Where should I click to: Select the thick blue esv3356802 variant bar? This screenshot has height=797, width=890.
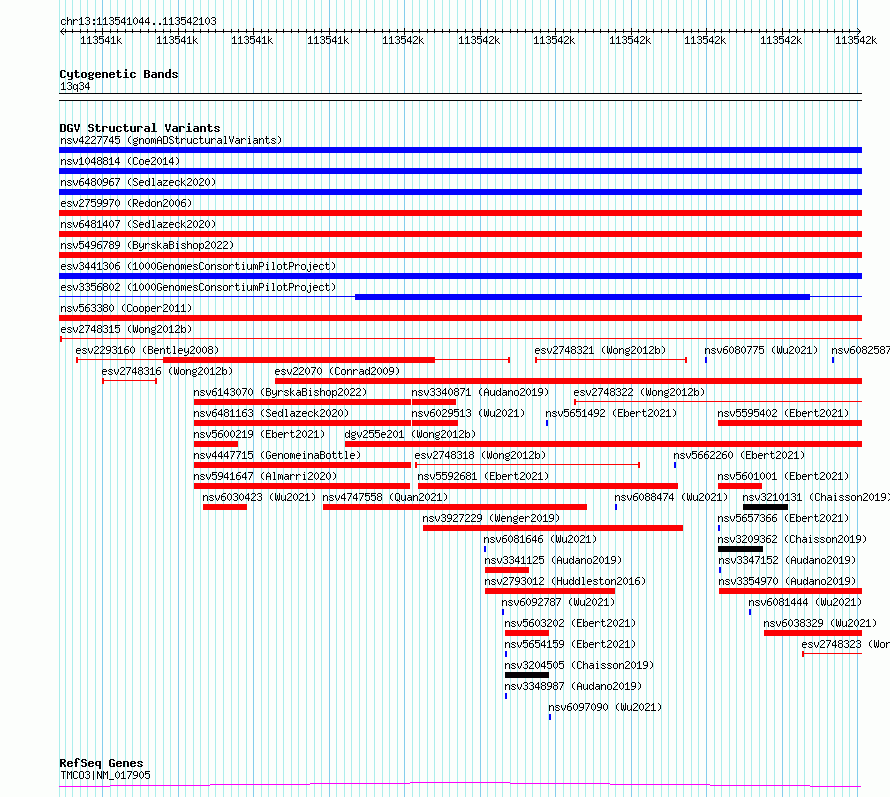582,297
